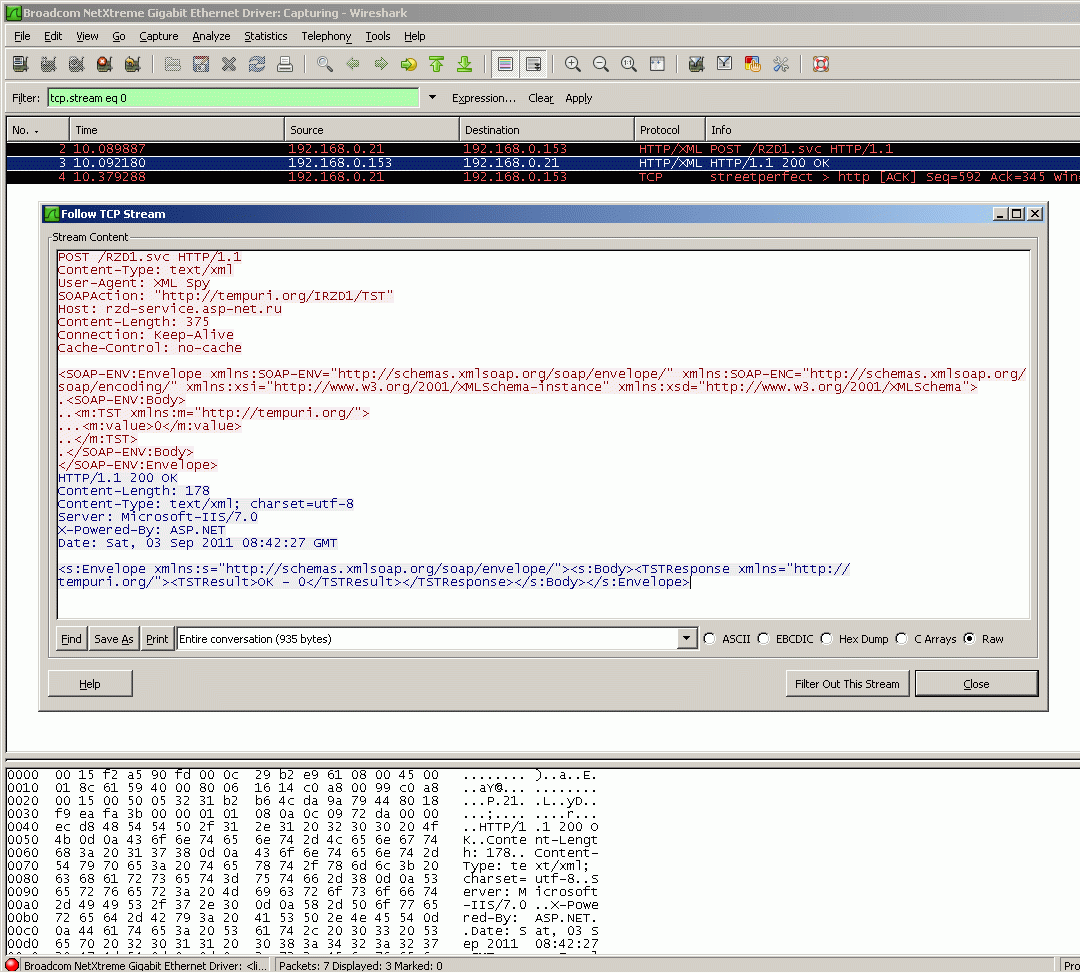Image resolution: width=1080 pixels, height=973 pixels.
Task: Reload the capture file icon
Action: pyautogui.click(x=257, y=64)
